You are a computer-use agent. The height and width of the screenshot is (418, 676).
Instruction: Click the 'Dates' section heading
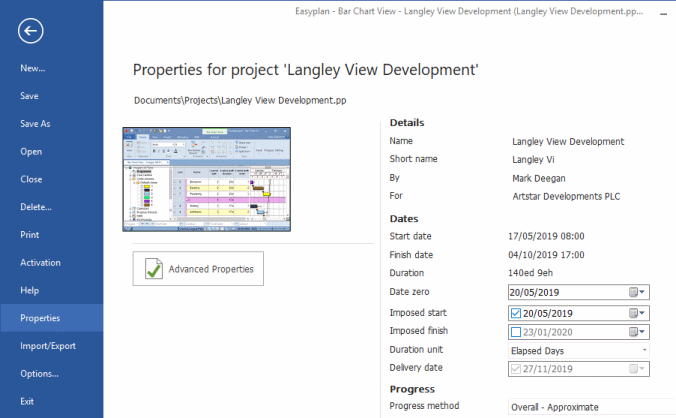point(404,219)
